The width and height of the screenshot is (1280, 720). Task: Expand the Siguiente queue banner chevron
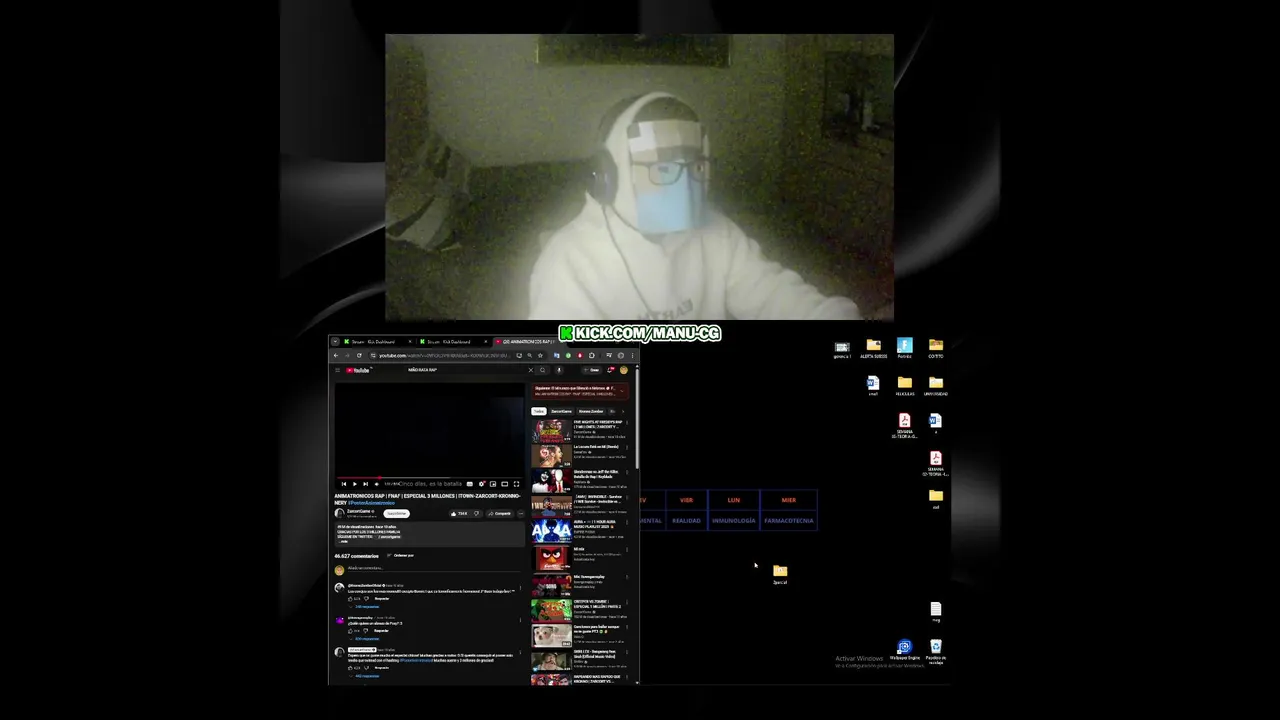point(622,391)
